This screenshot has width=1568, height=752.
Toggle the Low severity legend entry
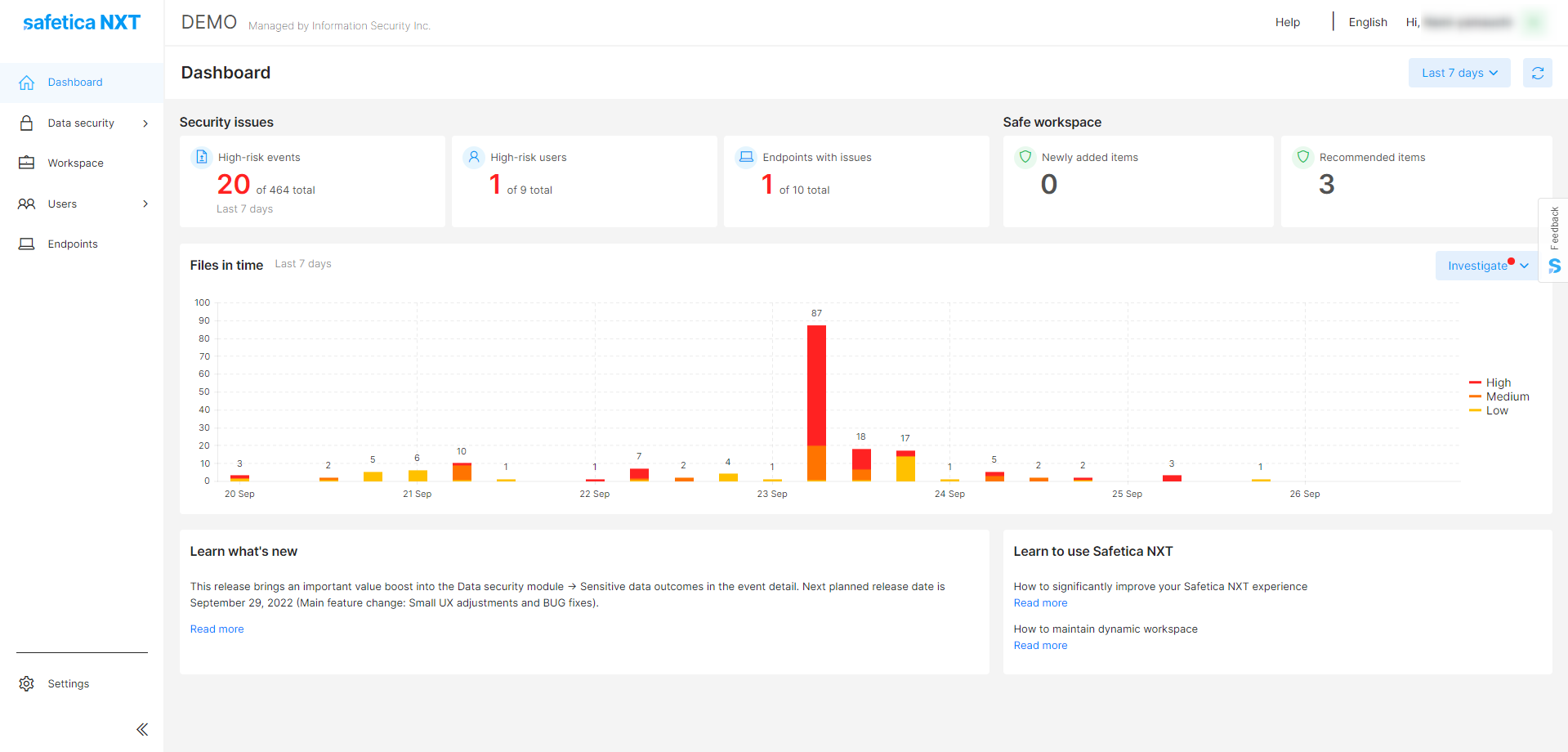1489,410
